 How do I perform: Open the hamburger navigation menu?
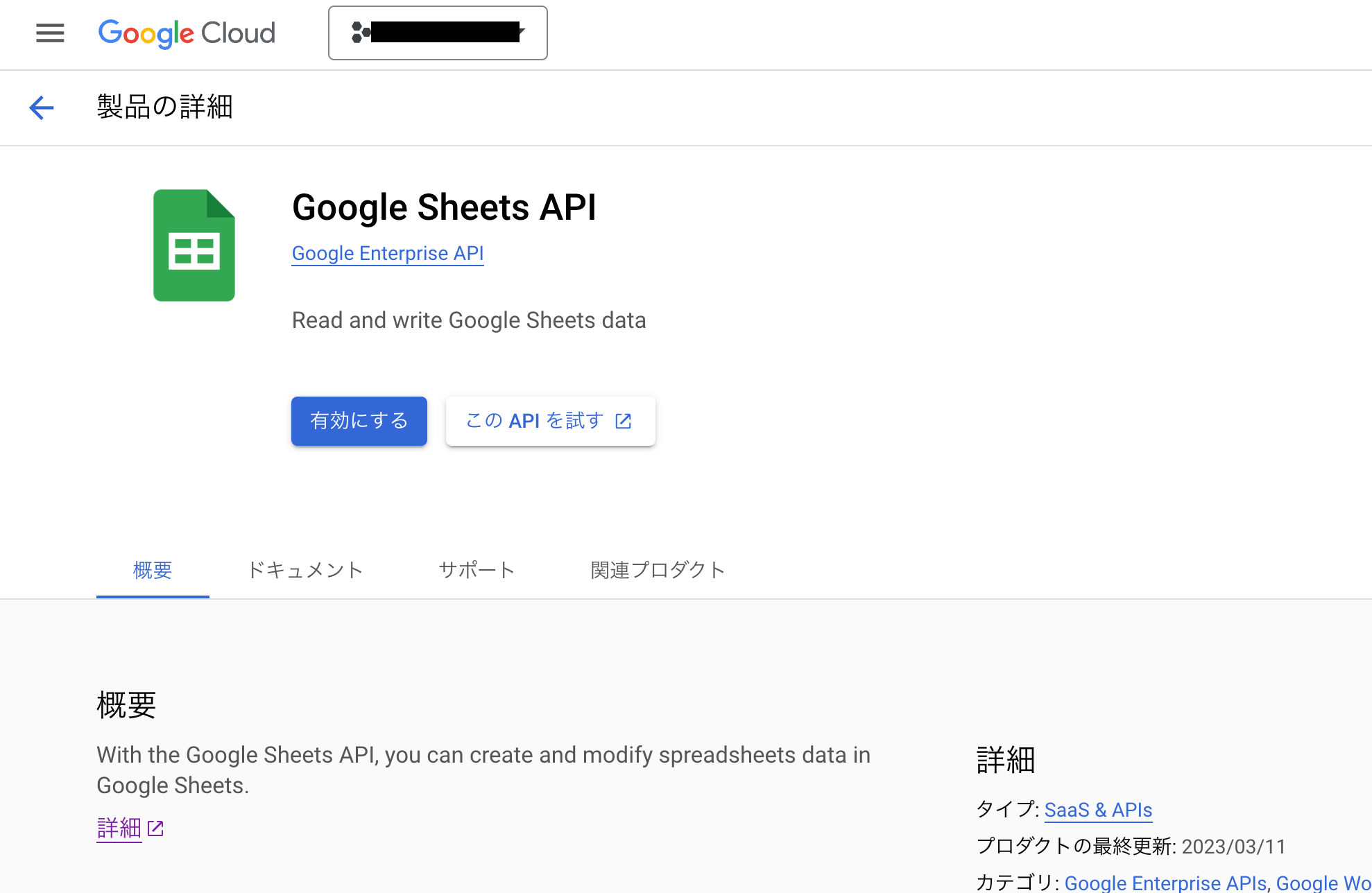[x=50, y=33]
